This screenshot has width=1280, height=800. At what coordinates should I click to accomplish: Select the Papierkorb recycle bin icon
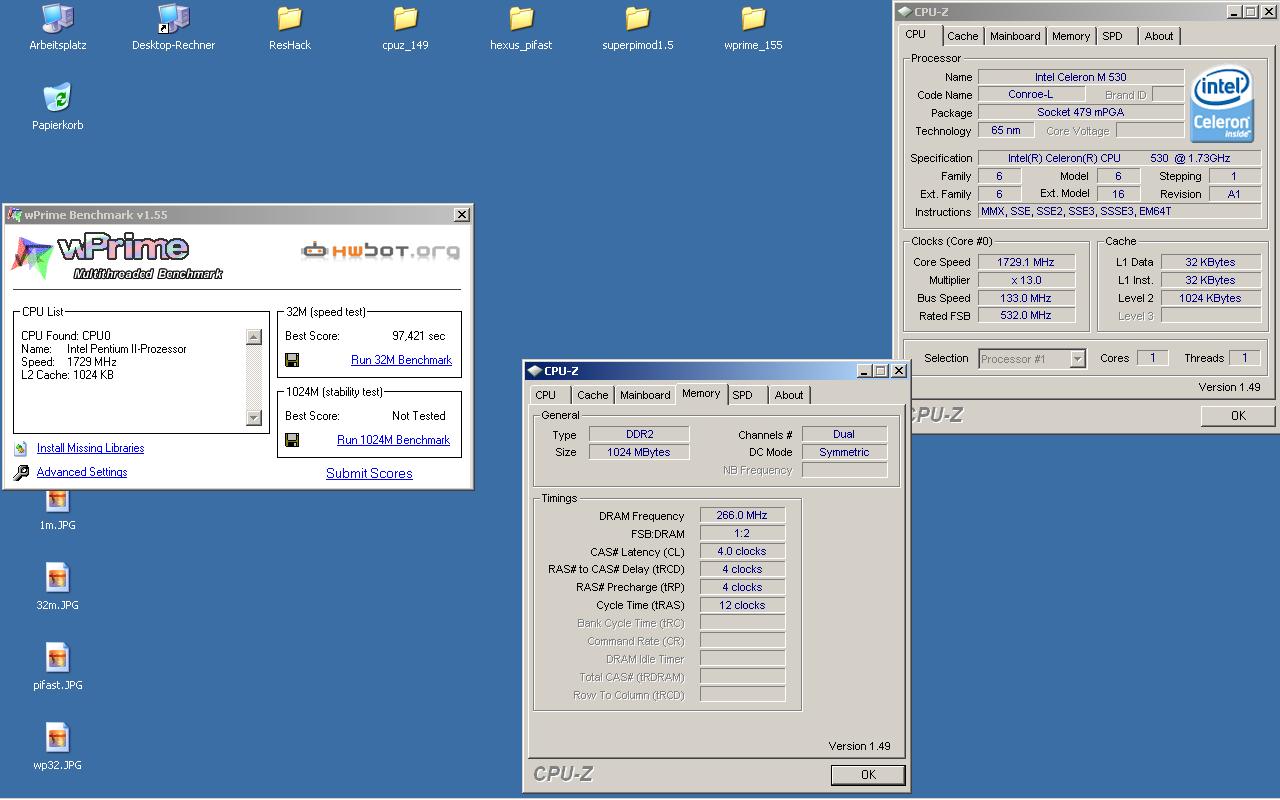tap(57, 98)
